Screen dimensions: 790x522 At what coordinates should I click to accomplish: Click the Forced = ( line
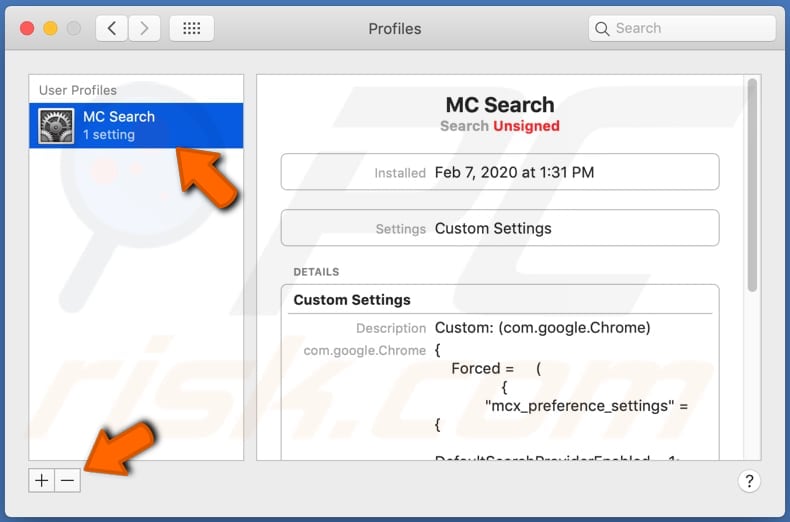coord(496,368)
